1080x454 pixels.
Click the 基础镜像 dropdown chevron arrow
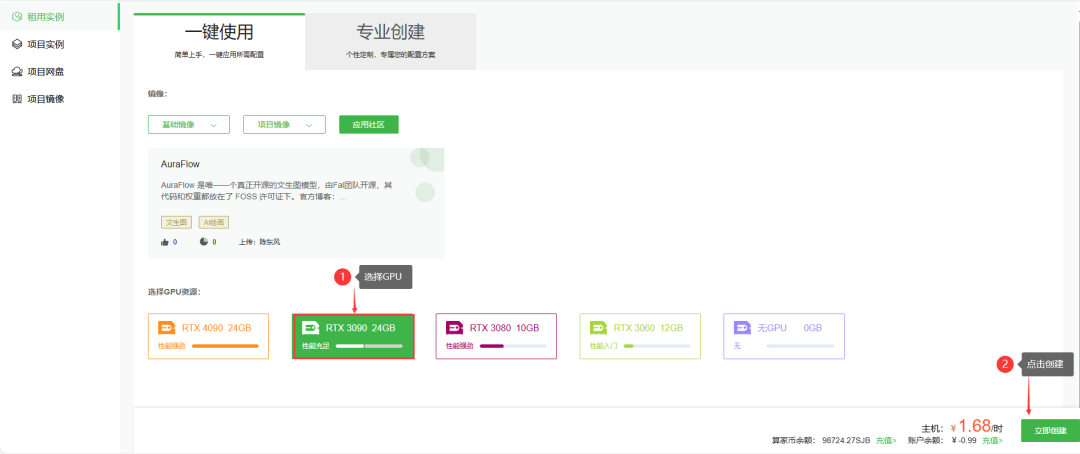(x=214, y=125)
